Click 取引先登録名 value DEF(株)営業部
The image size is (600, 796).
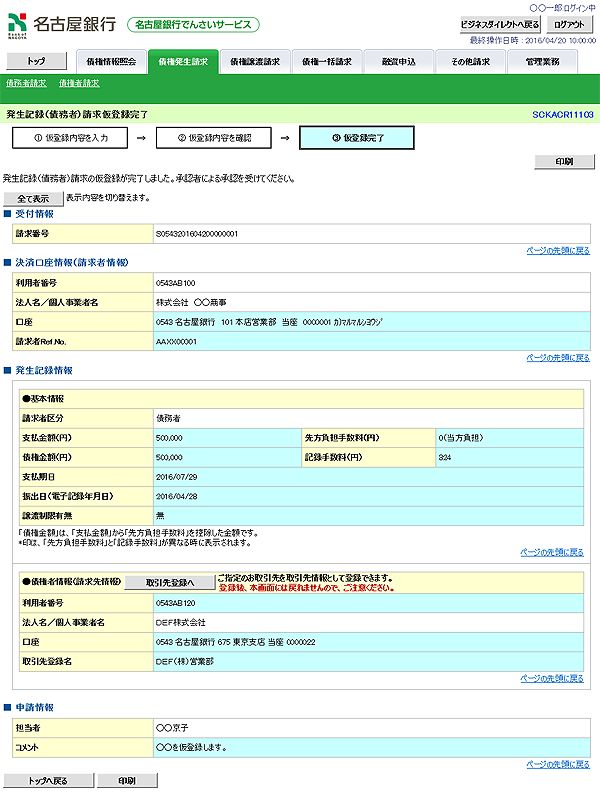click(185, 661)
